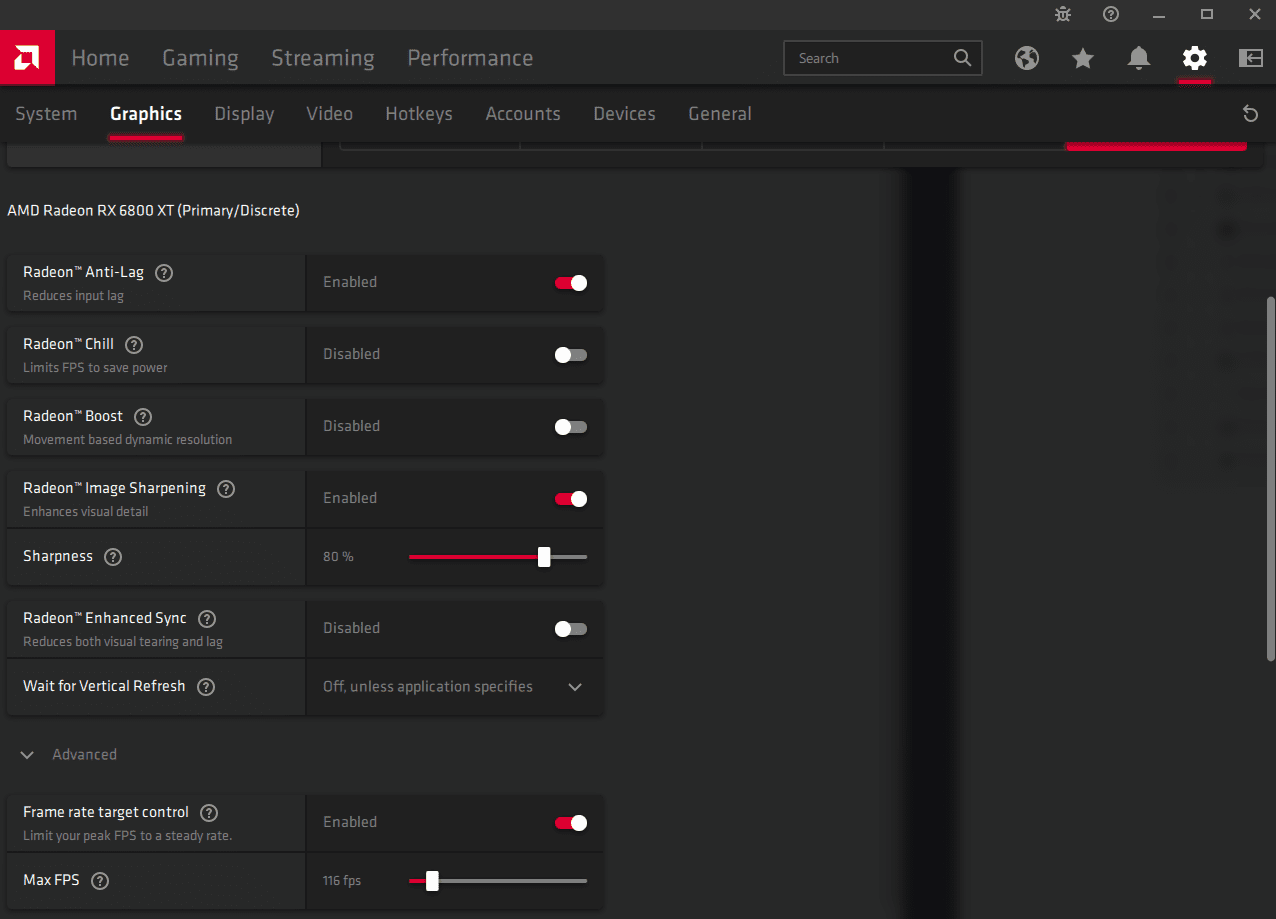Turn off Radeon Image Sharpening
Viewport: 1276px width, 919px height.
pos(571,499)
